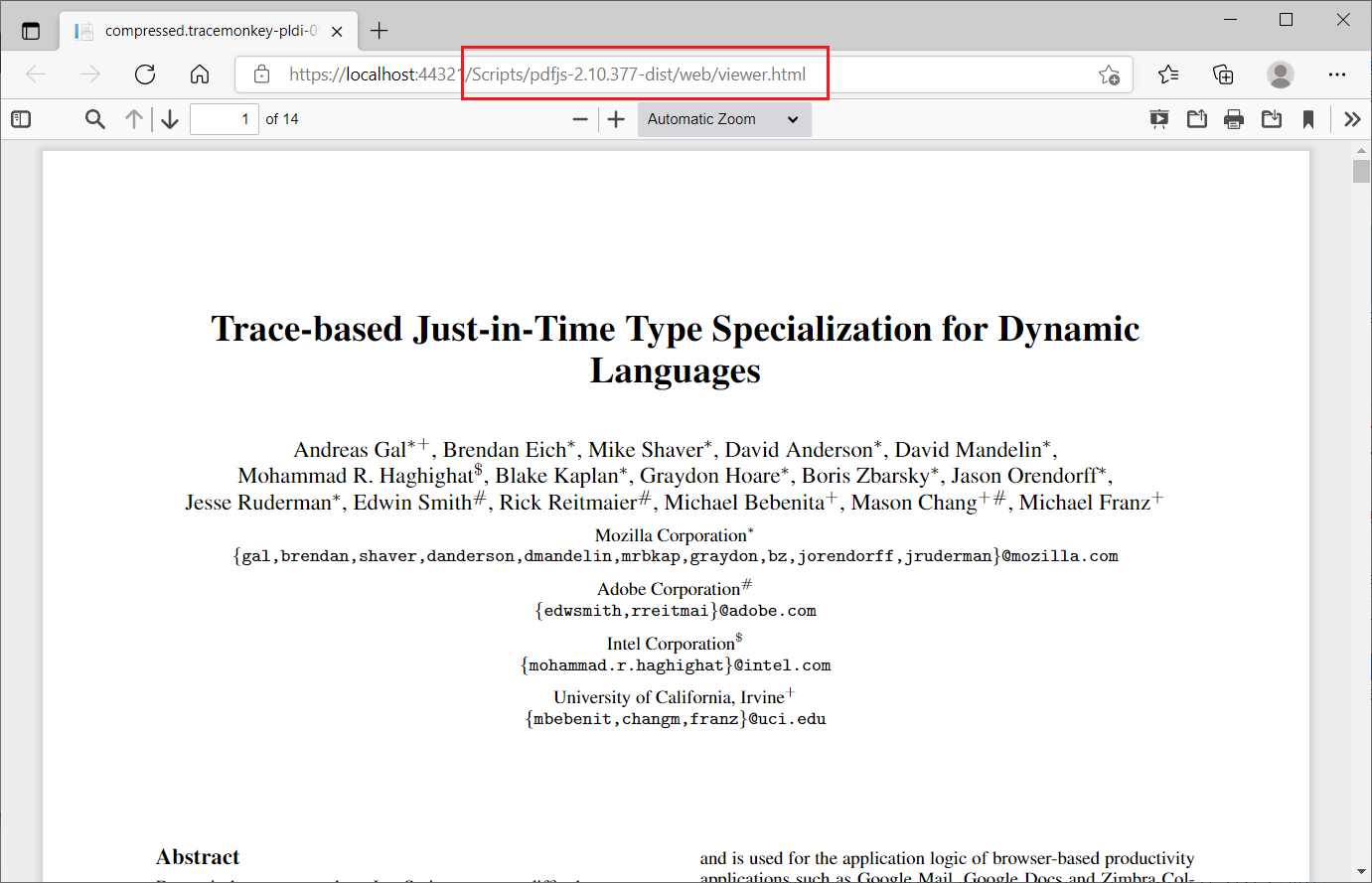Print the current PDF document
Viewport: 1372px width, 883px height.
click(x=1234, y=118)
